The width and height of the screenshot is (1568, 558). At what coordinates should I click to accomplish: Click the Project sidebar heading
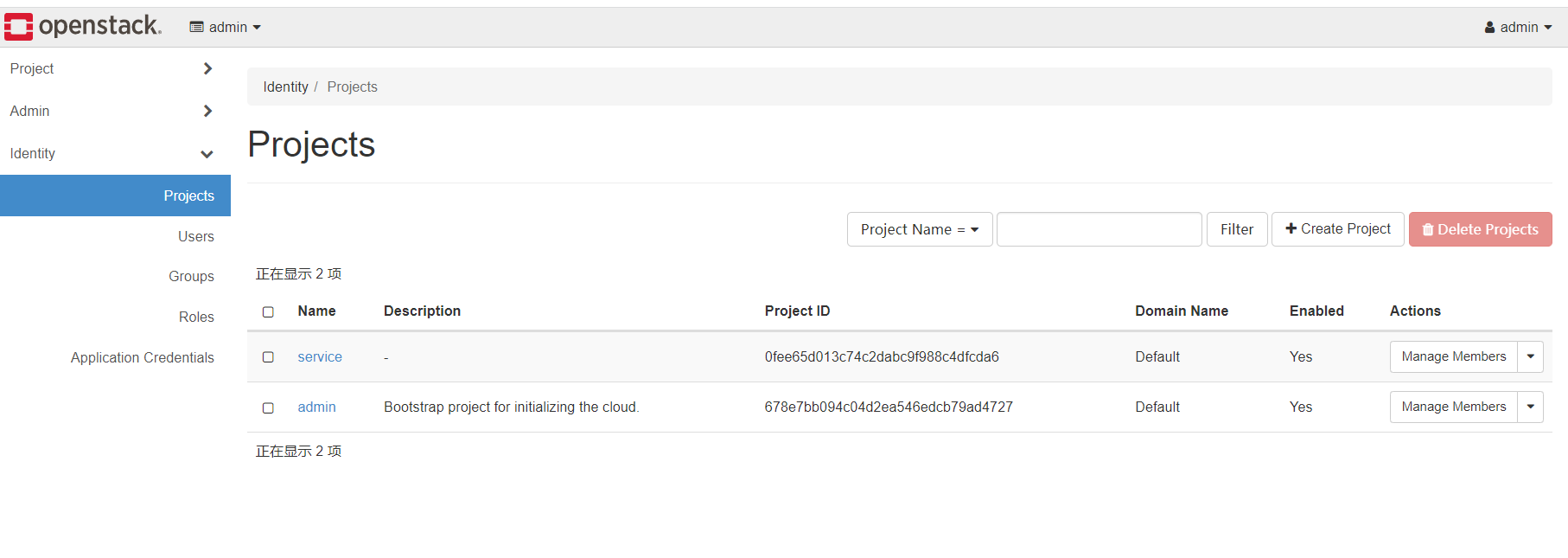(x=32, y=68)
